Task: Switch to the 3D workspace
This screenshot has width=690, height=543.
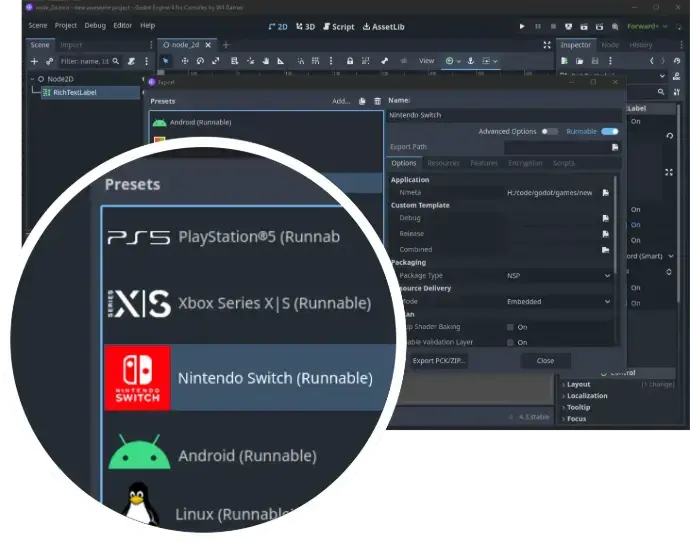Action: (x=305, y=27)
